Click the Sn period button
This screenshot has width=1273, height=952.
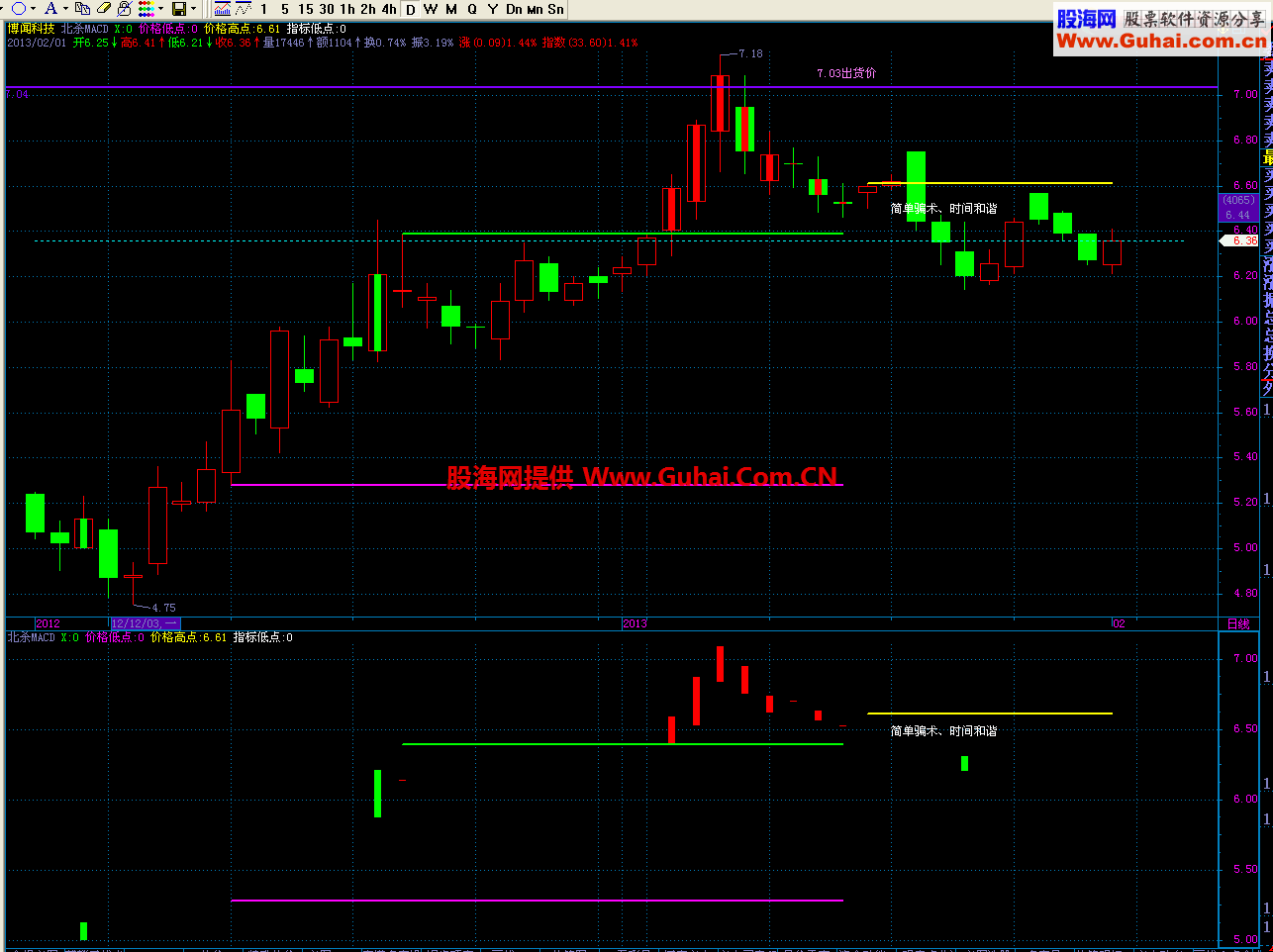tap(555, 9)
